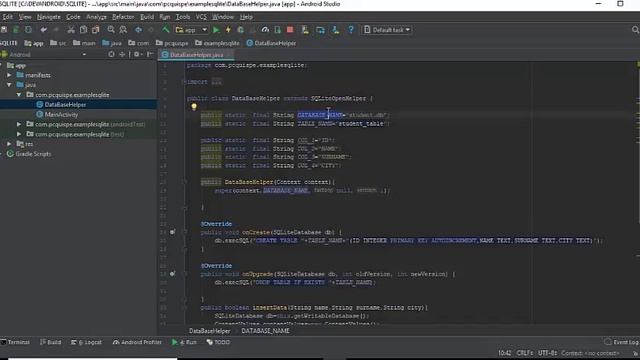
Task: Expand the manifests folder
Action: click(9, 75)
